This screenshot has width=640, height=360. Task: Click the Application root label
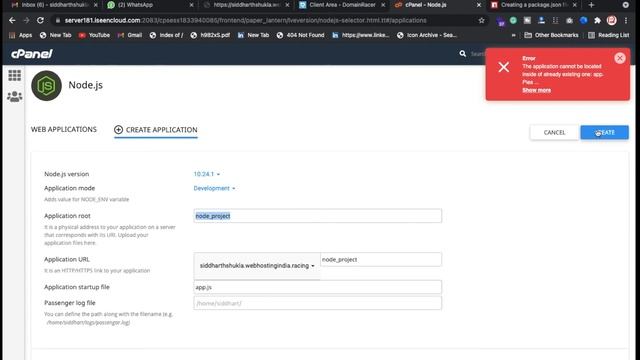[x=67, y=216]
